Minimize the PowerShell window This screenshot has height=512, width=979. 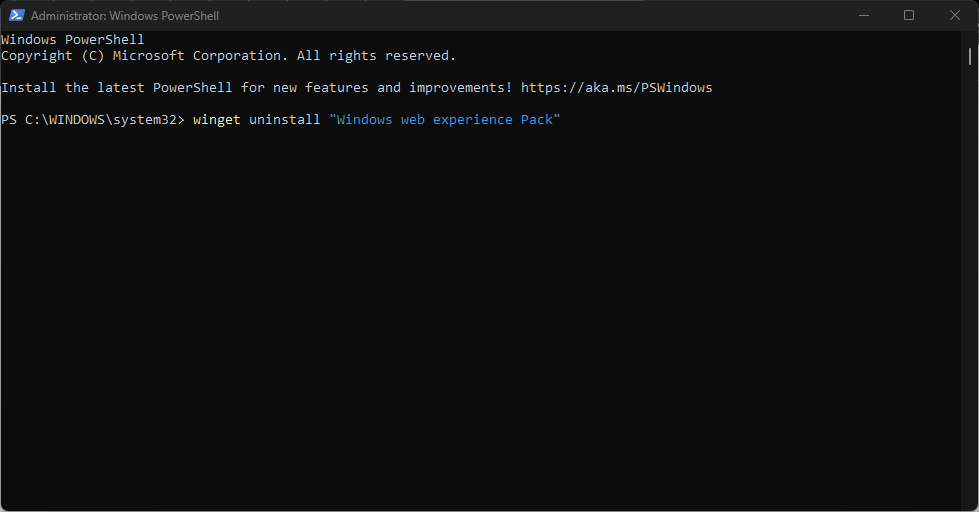(x=863, y=15)
